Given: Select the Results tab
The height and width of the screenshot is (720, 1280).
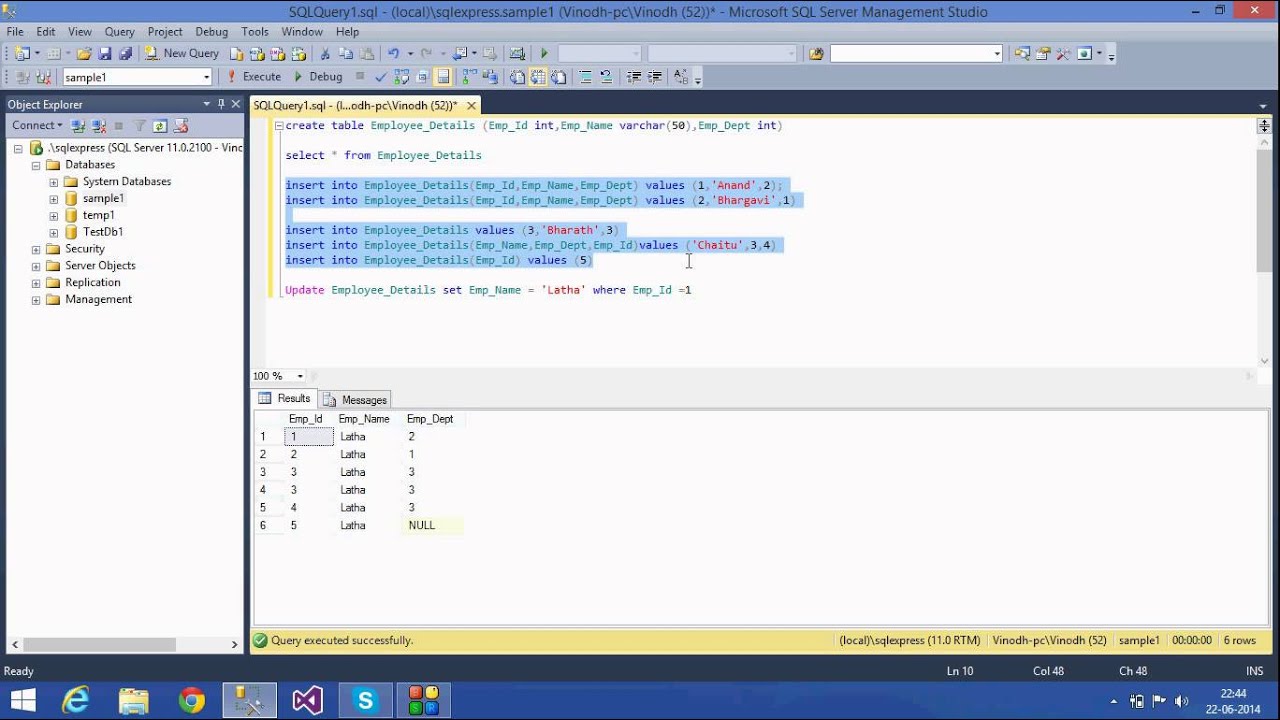Looking at the screenshot, I should (x=285, y=398).
